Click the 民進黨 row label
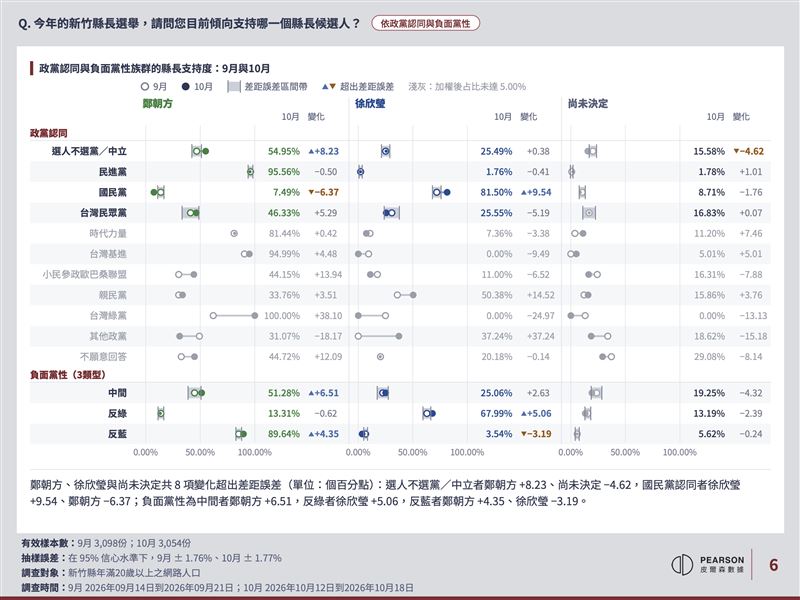Image resolution: width=800 pixels, height=600 pixels. point(113,172)
